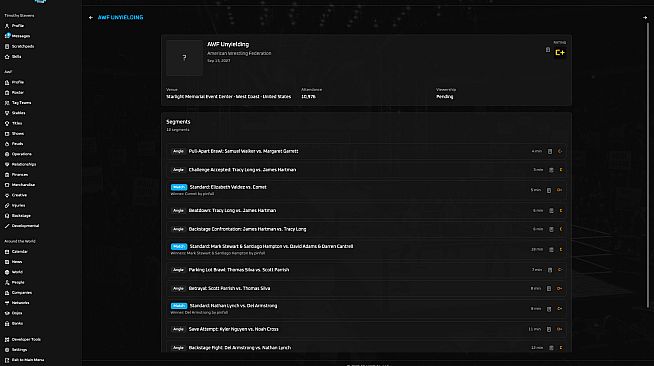
Task: Click the Roster icon in sidebar
Action: pyautogui.click(x=7, y=93)
